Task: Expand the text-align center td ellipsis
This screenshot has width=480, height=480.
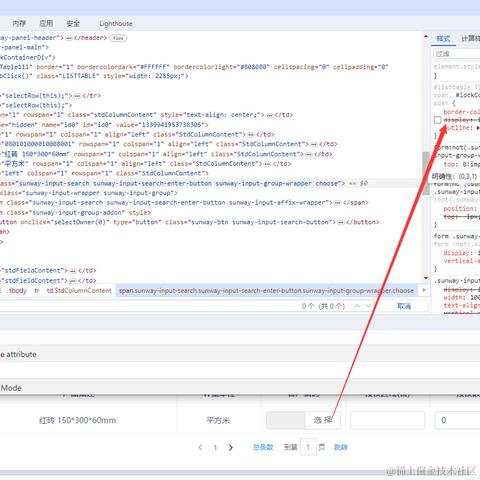Action: 269,115
